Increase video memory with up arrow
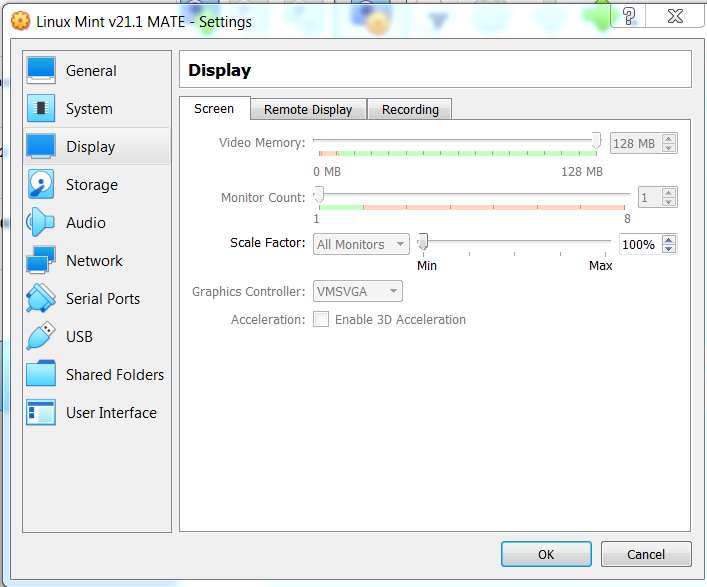 pos(669,139)
